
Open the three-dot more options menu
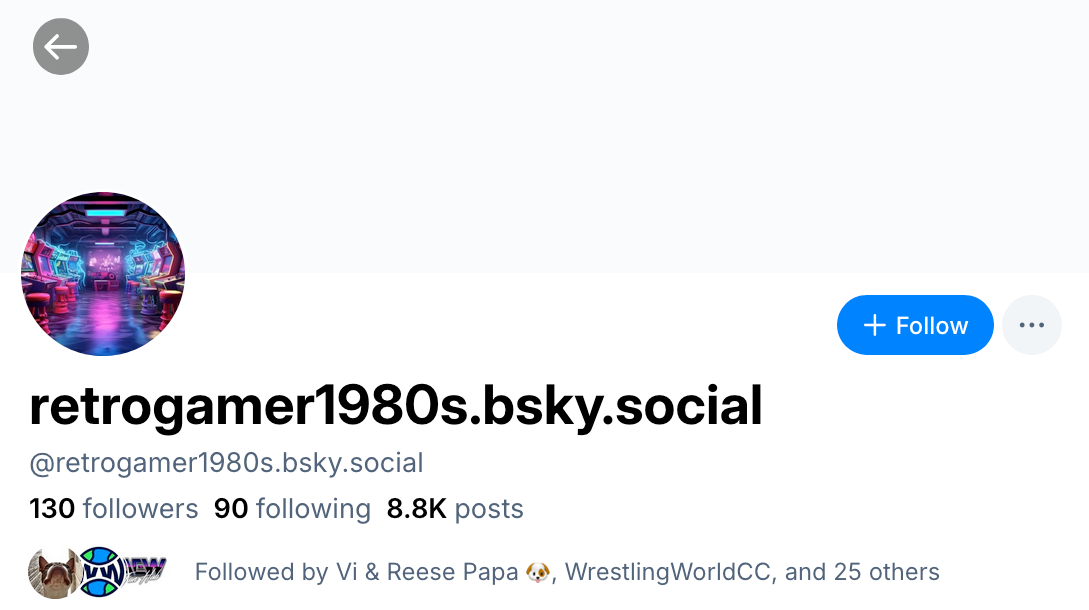click(1031, 325)
